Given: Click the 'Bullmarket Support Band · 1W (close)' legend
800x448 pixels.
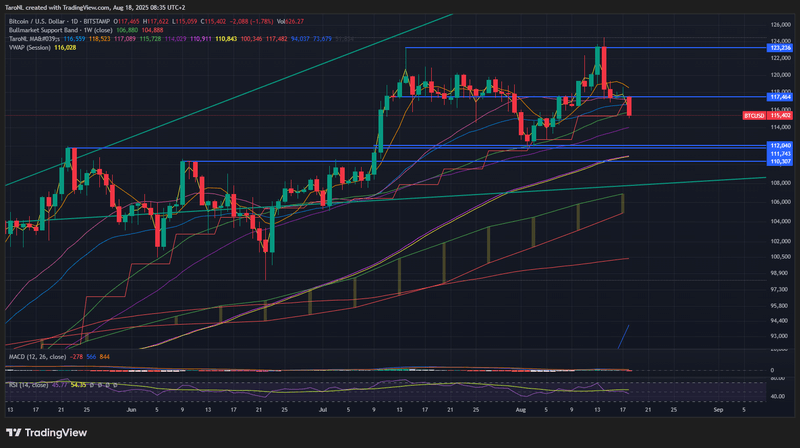Looking at the screenshot, I should (61, 30).
